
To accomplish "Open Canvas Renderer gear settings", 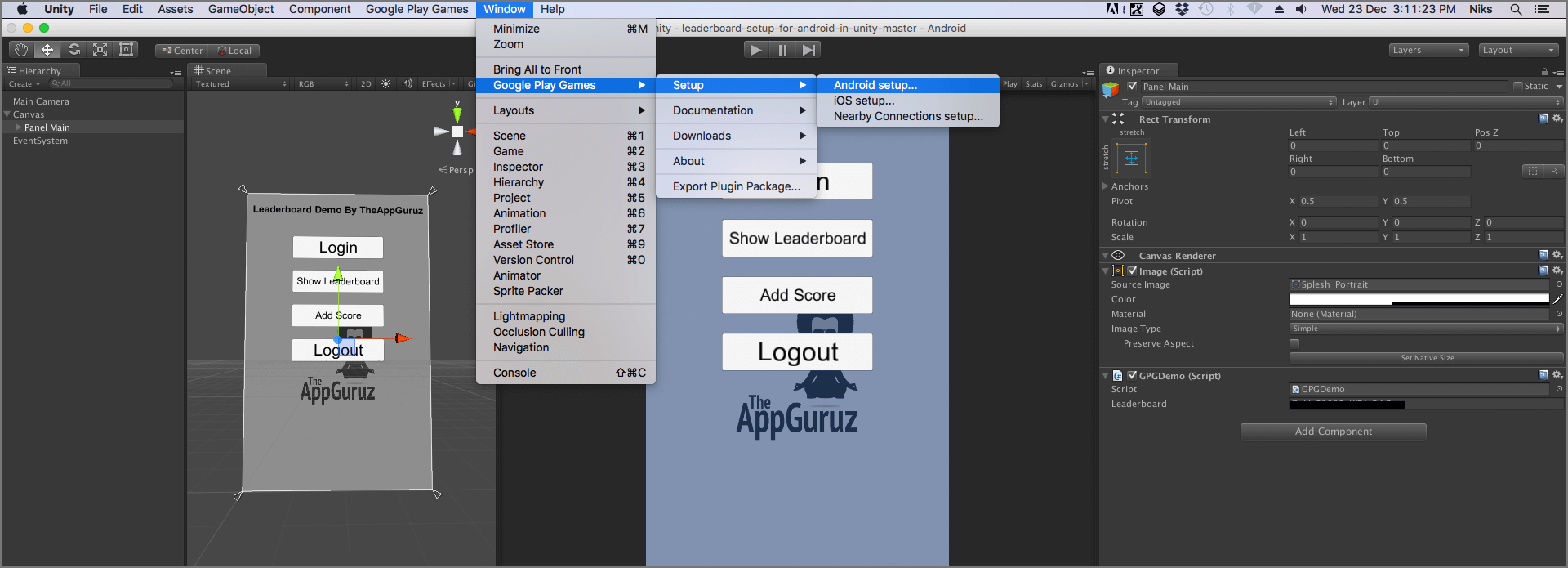I will coord(1557,255).
